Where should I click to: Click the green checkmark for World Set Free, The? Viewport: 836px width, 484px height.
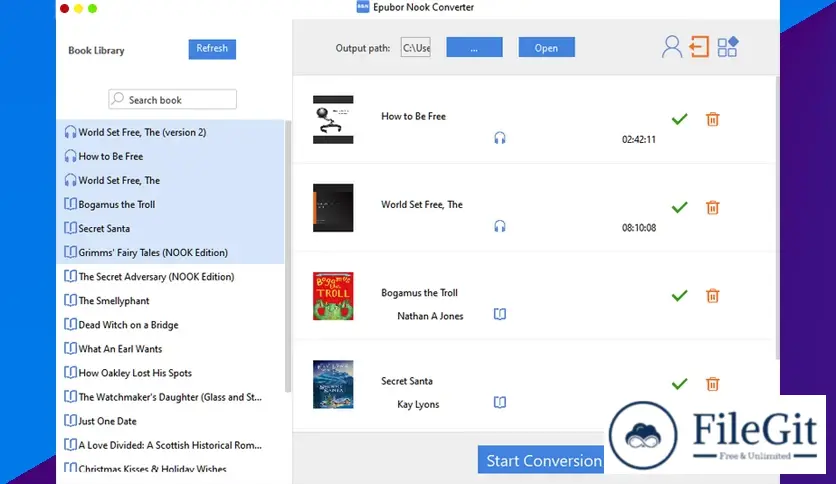[x=679, y=207]
